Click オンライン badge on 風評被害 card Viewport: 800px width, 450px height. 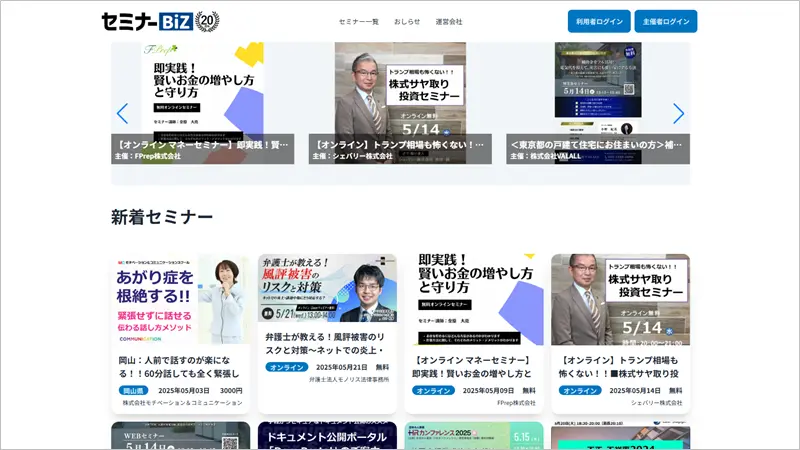point(286,367)
